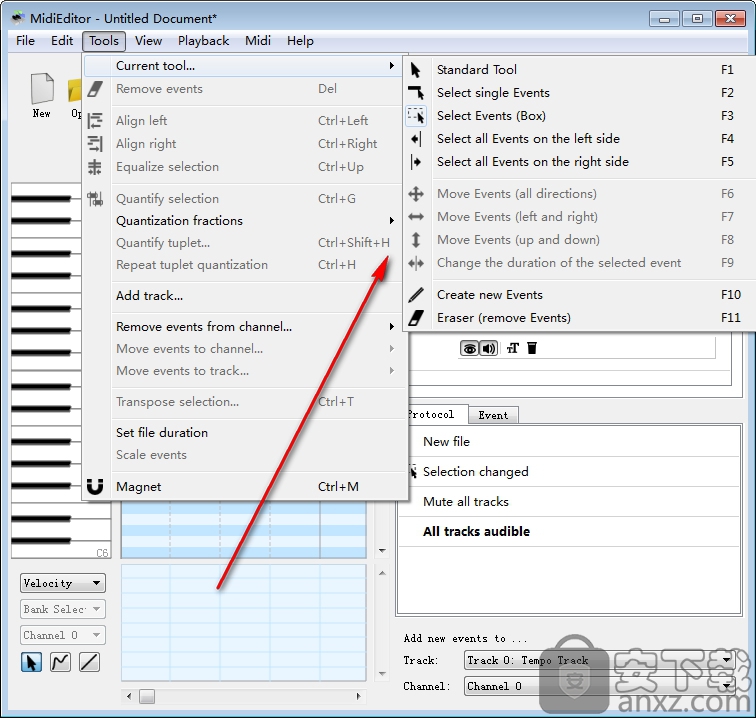Screen dimensions: 756x718
Task: Expand Quantization fractions submenu
Action: pyautogui.click(x=245, y=220)
